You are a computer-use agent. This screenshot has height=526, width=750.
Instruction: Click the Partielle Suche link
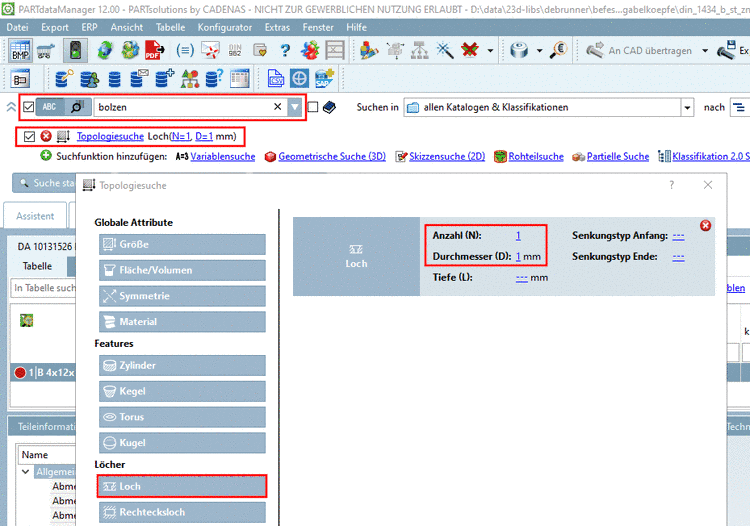(618, 156)
